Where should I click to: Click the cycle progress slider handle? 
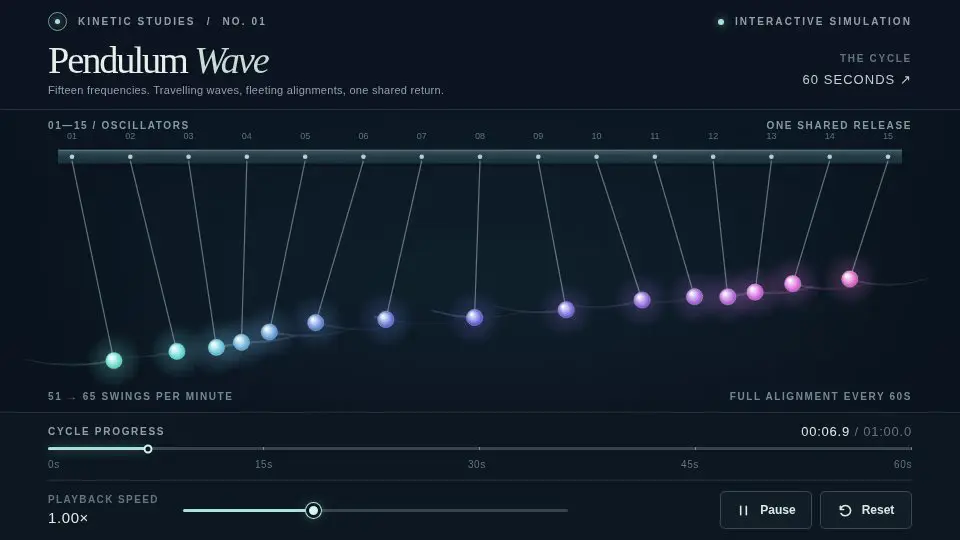point(148,449)
